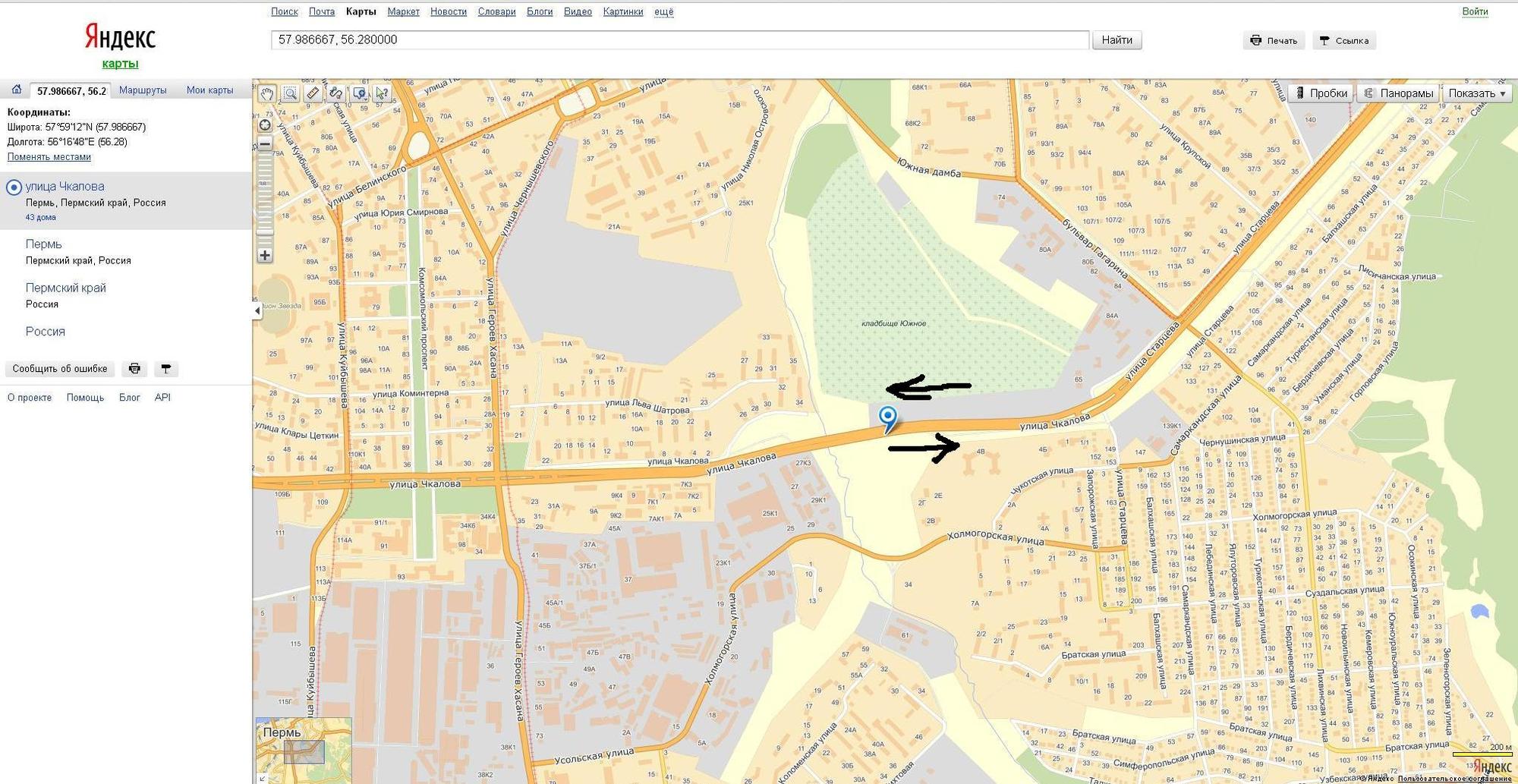Click the coordinates search input field
Screen dimensions: 1518x784
click(x=679, y=40)
